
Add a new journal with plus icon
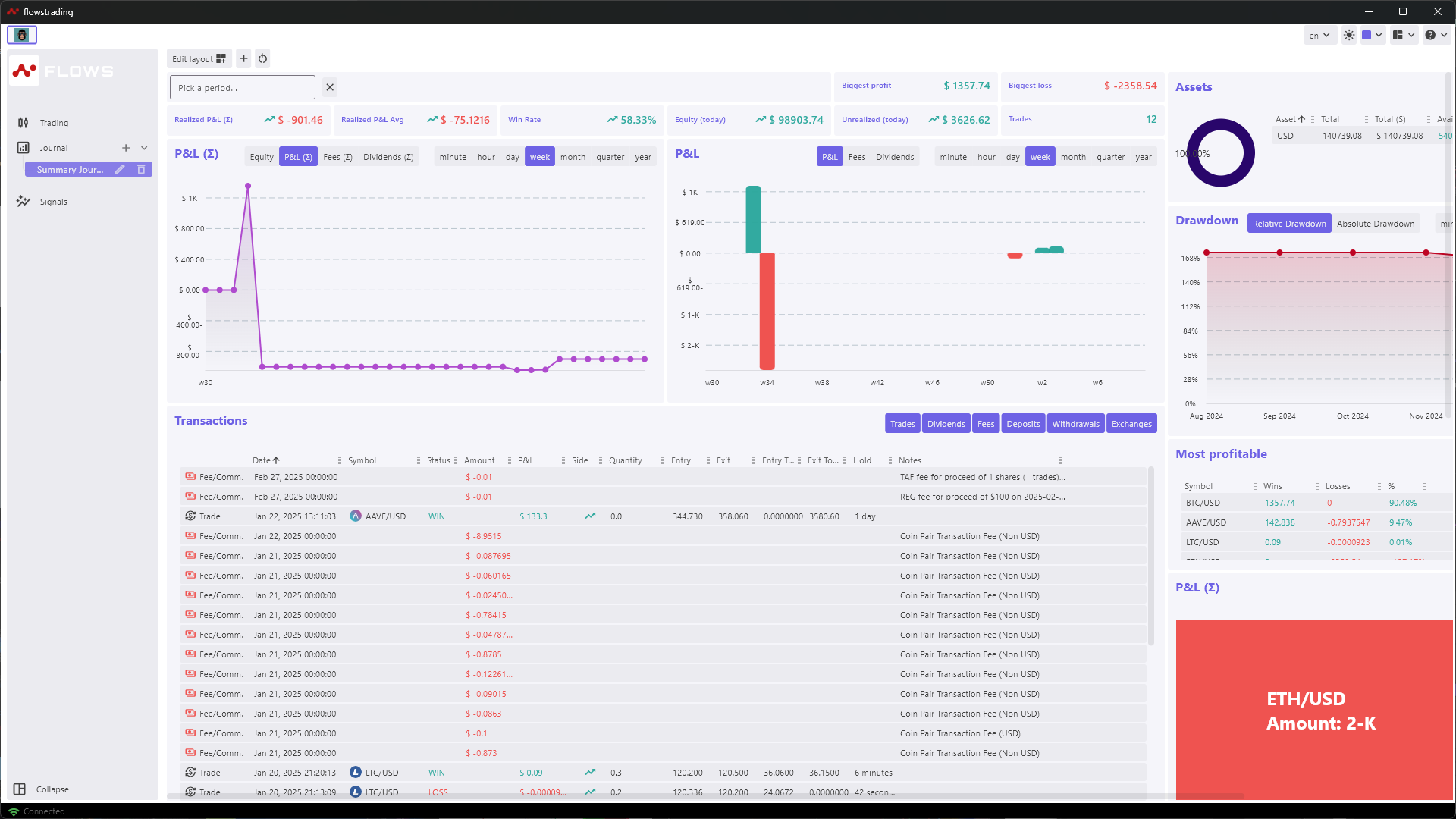click(126, 148)
